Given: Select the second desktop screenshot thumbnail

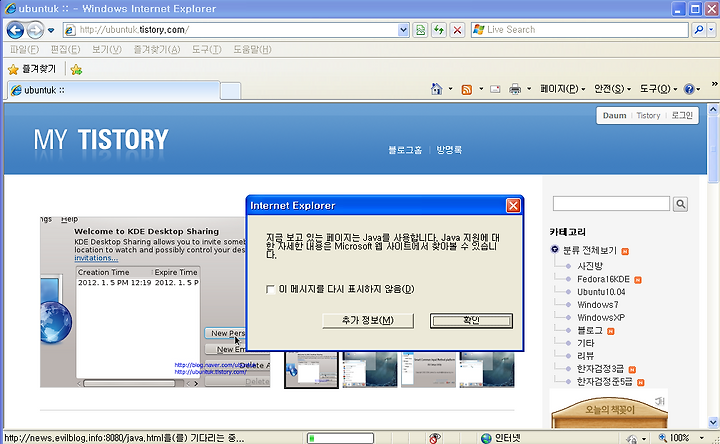Looking at the screenshot, I should [370, 370].
